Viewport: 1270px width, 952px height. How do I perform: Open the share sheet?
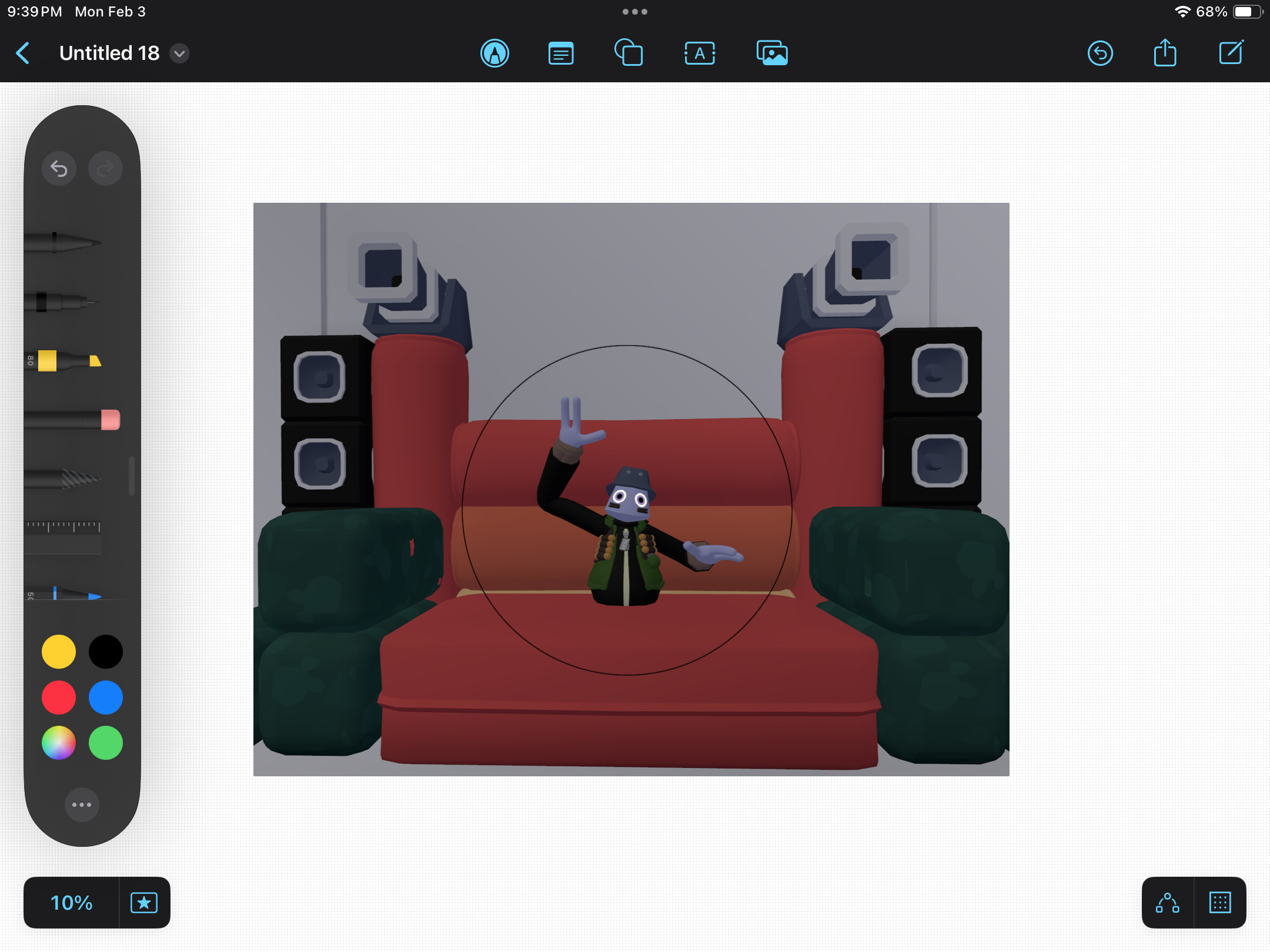[1165, 53]
